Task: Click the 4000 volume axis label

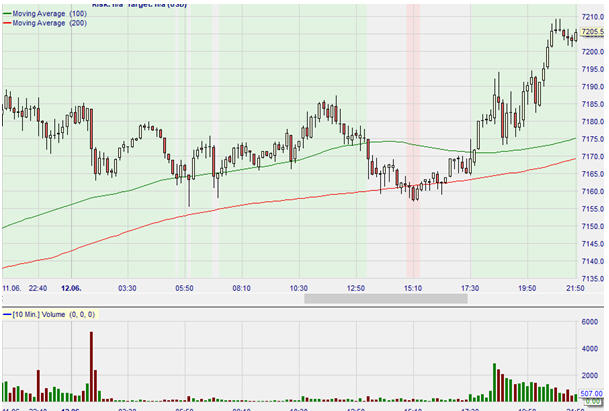Action: (590, 348)
